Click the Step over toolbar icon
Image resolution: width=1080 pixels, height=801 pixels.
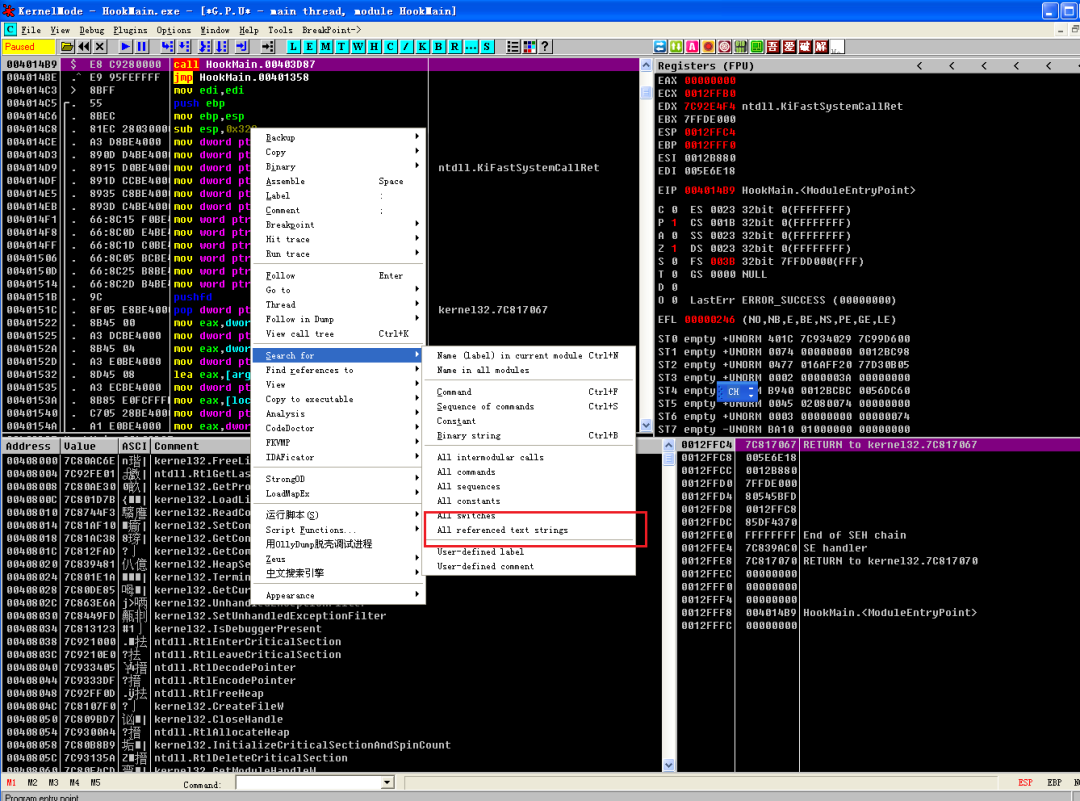(x=184, y=47)
